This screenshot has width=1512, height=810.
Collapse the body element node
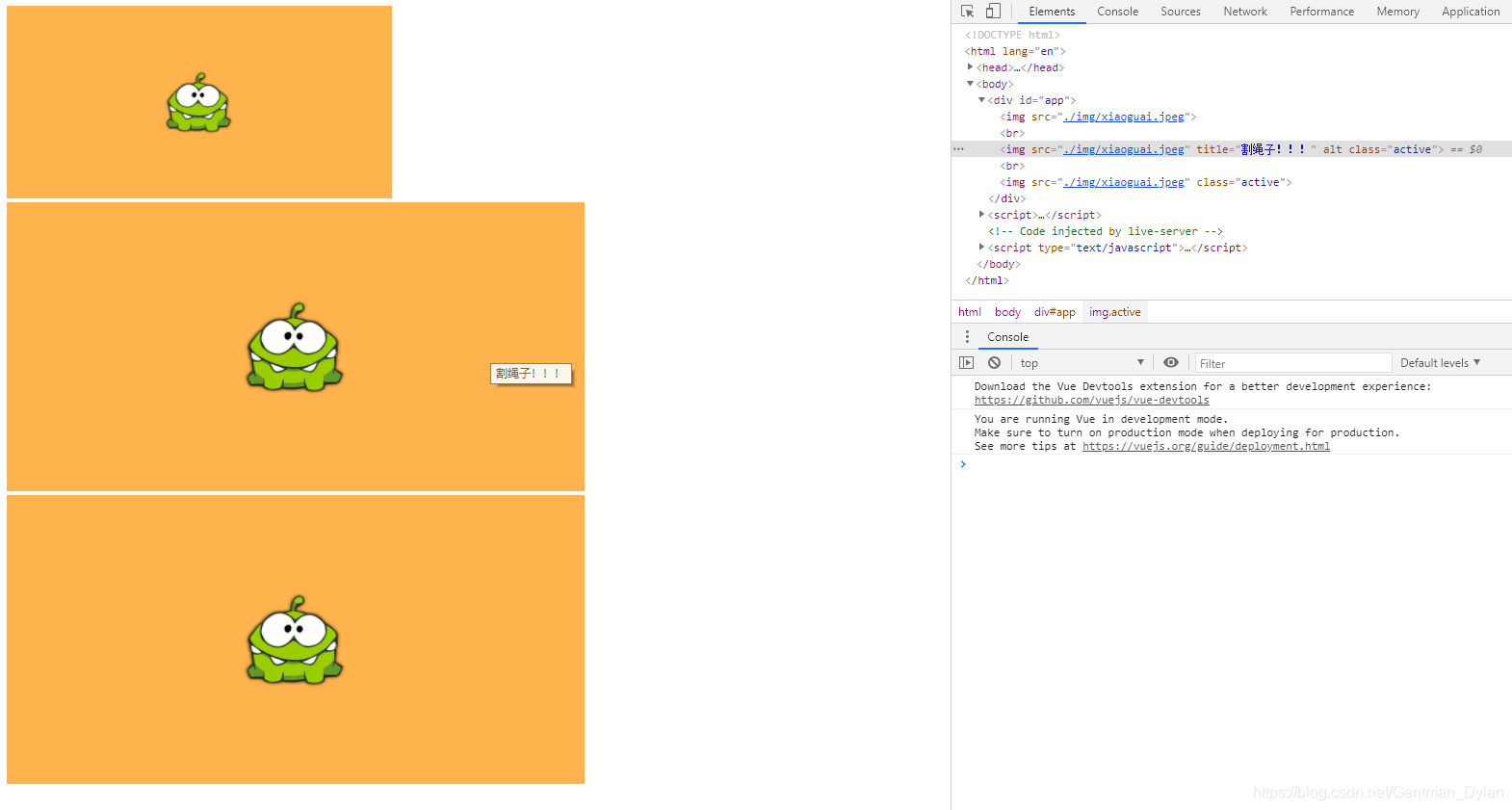click(970, 84)
